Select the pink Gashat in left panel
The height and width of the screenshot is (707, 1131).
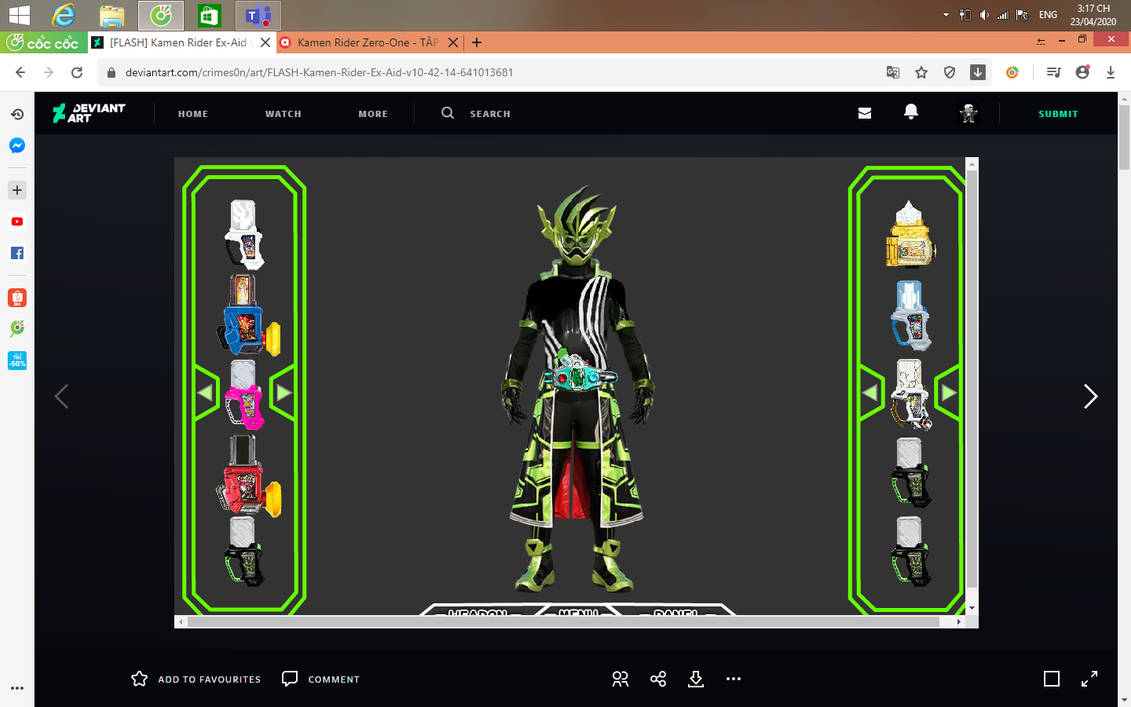244,395
